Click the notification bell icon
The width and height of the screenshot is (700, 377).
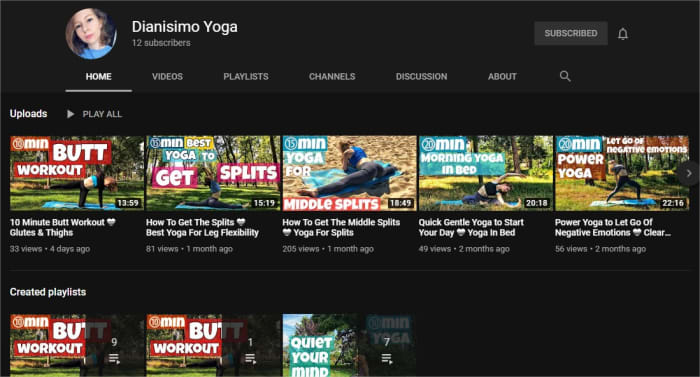[x=623, y=34]
